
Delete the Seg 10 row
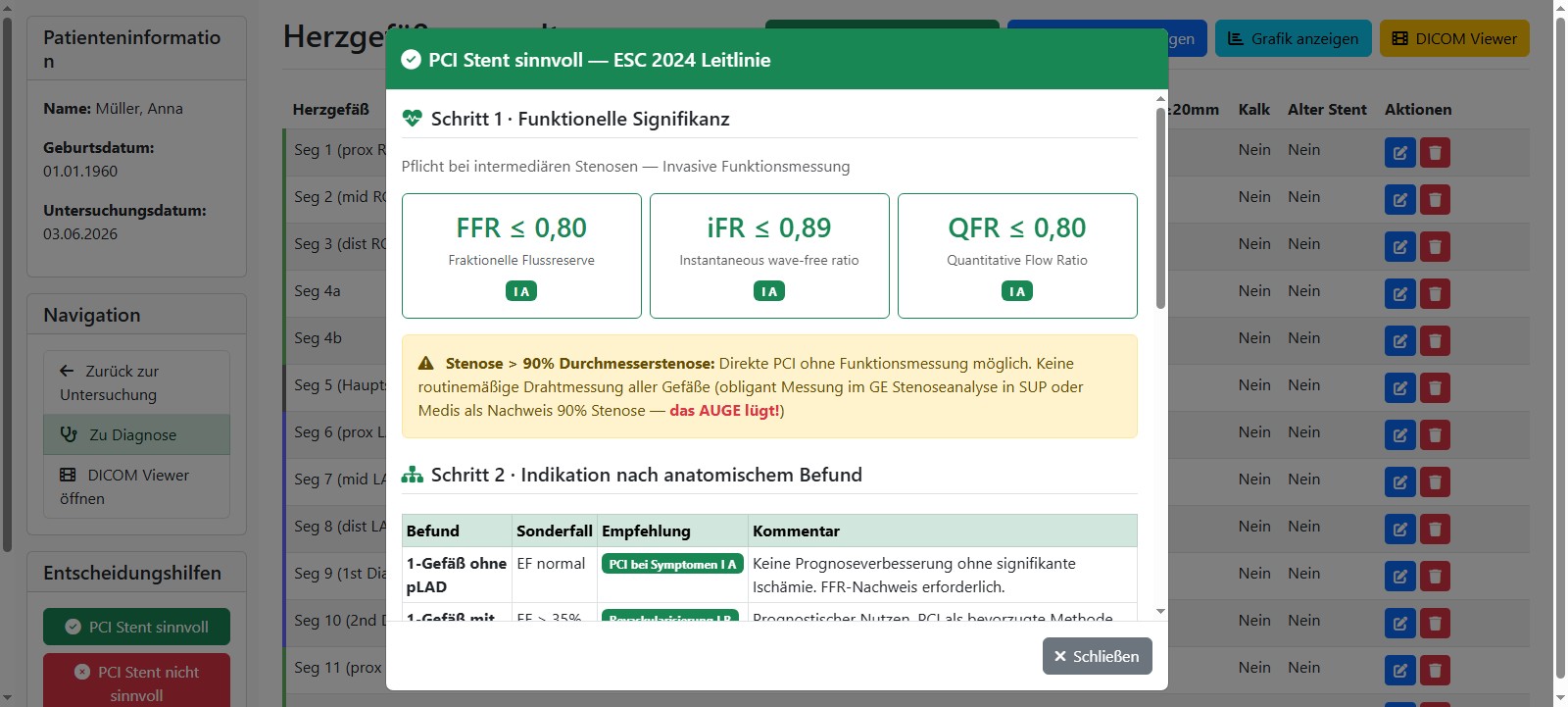1435,624
